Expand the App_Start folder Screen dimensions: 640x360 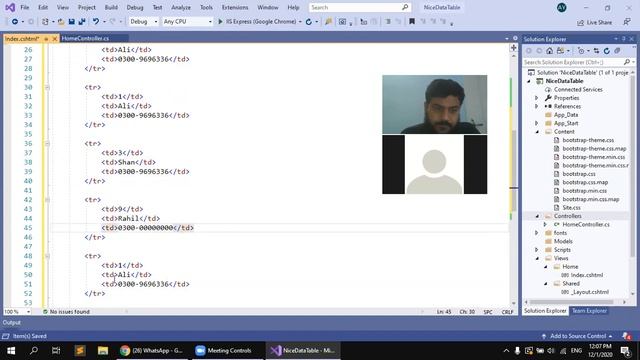pyautogui.click(x=537, y=123)
